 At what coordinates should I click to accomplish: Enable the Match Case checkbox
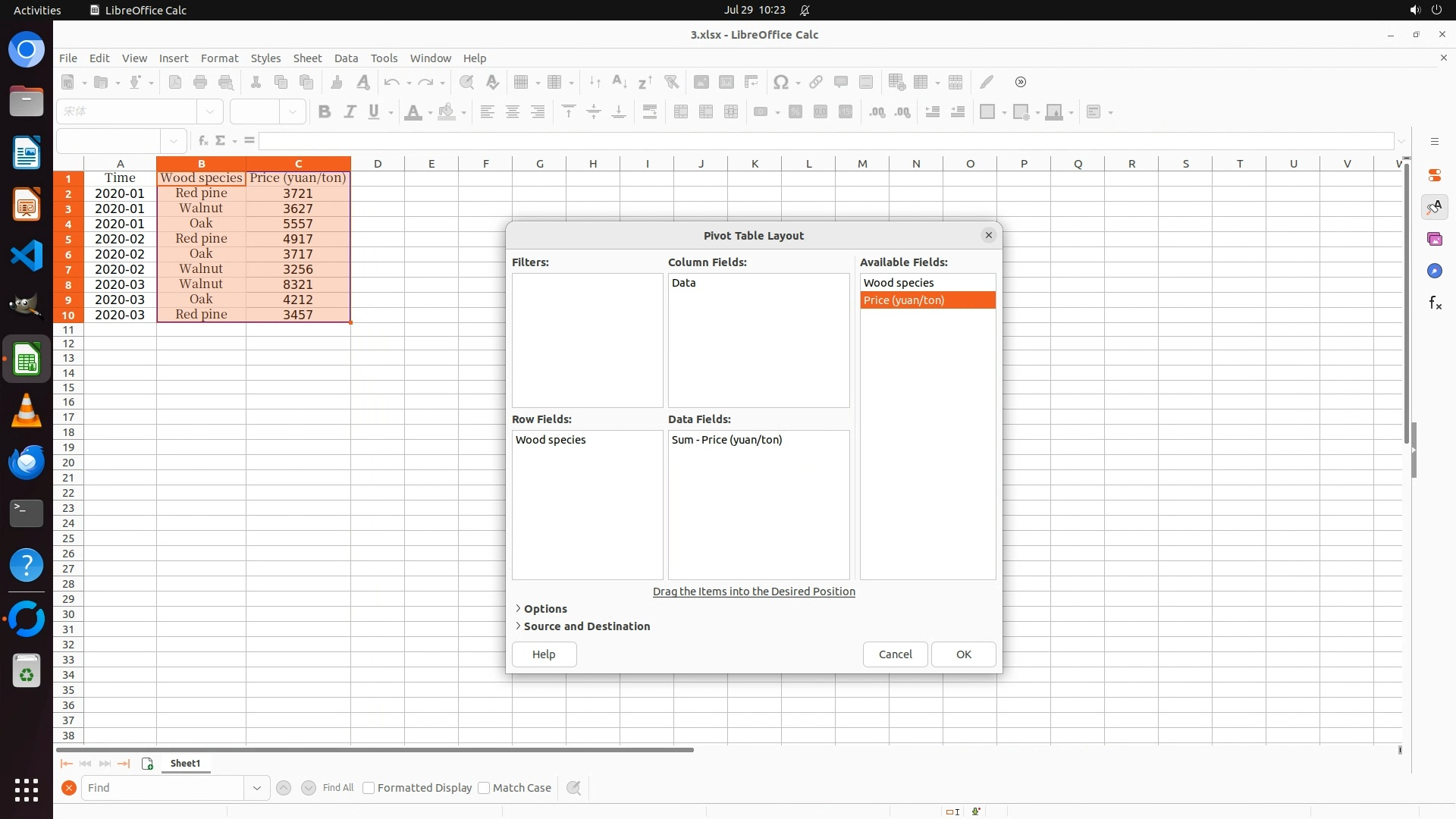(x=484, y=788)
